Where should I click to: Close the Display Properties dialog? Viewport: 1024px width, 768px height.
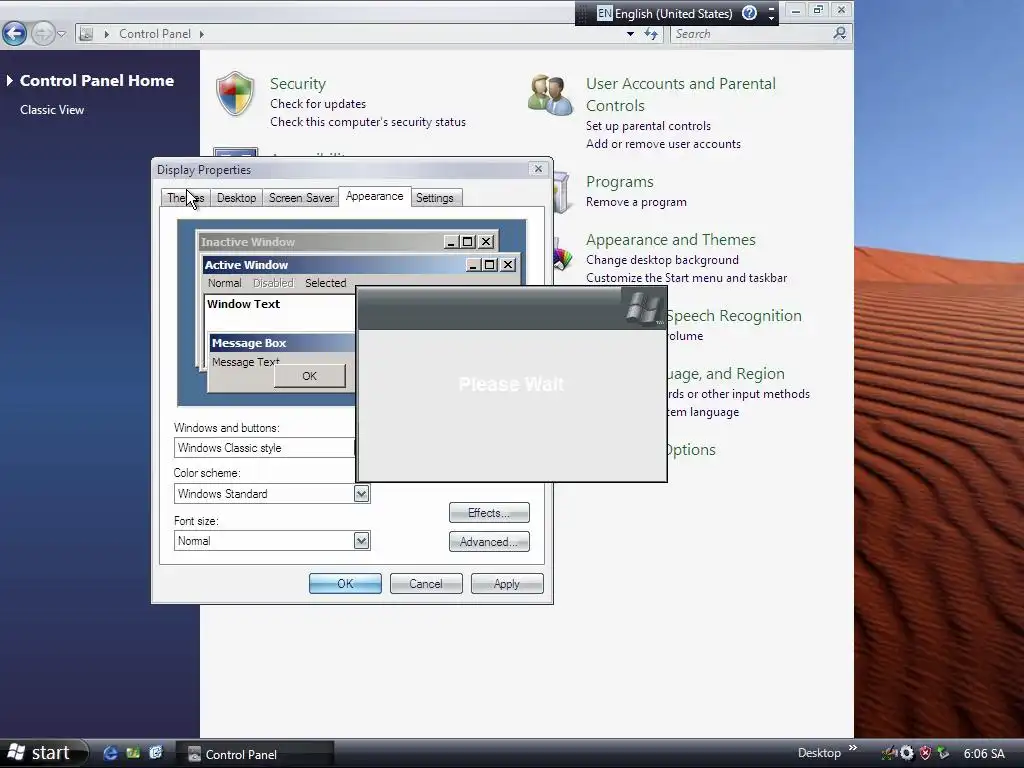click(538, 169)
